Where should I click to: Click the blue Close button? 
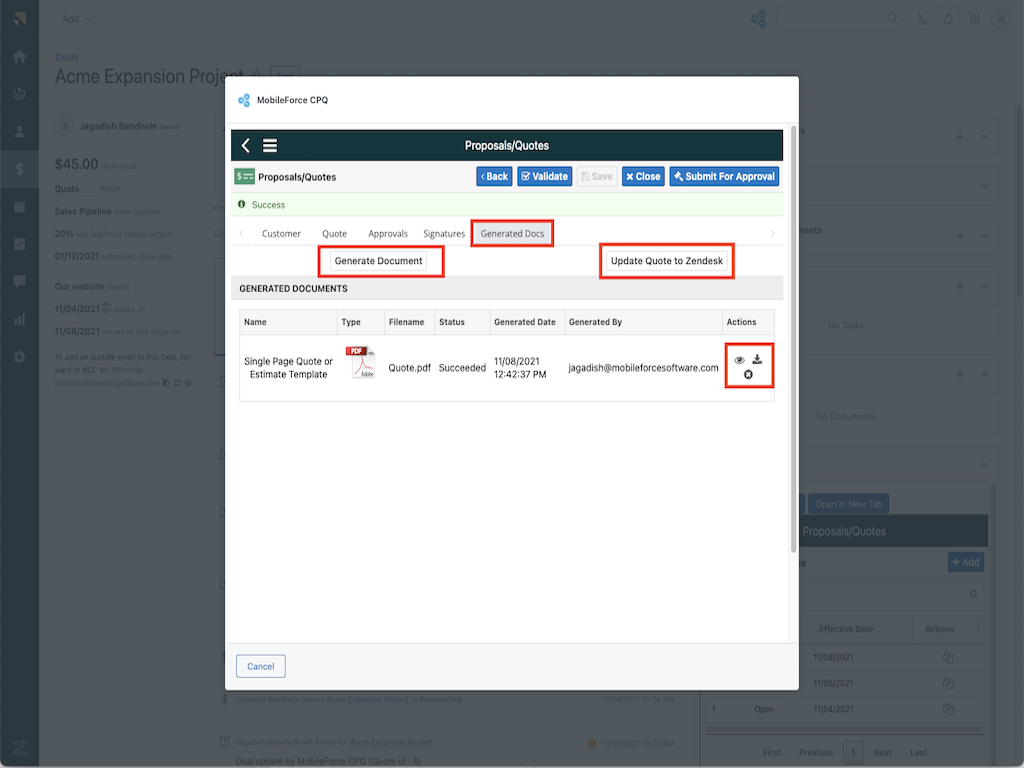(643, 176)
